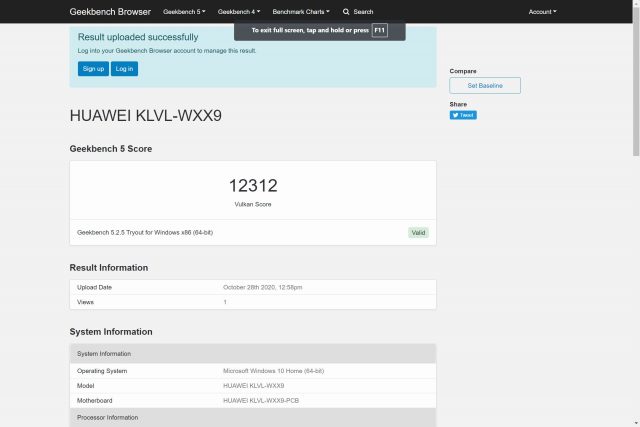Select the upload date 'October 28th 2020, 12:58pm'

[x=262, y=287]
